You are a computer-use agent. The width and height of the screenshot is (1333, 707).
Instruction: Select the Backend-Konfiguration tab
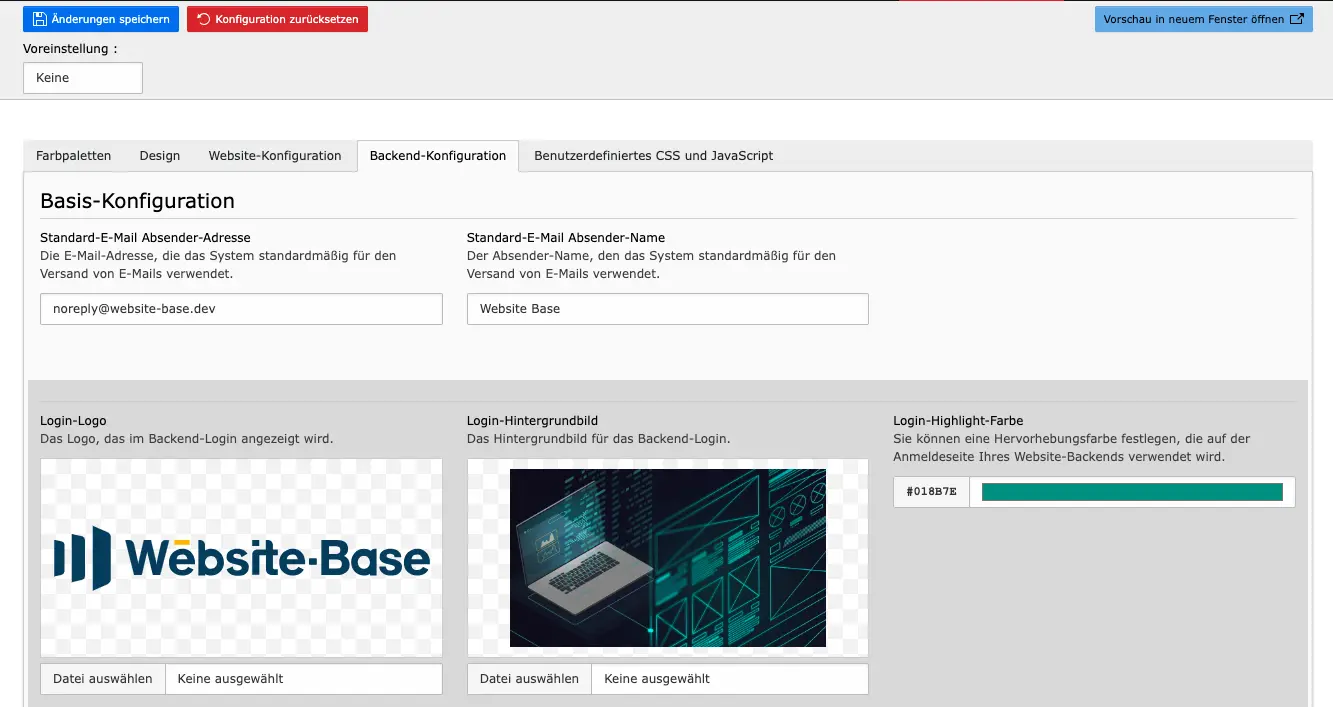[437, 155]
